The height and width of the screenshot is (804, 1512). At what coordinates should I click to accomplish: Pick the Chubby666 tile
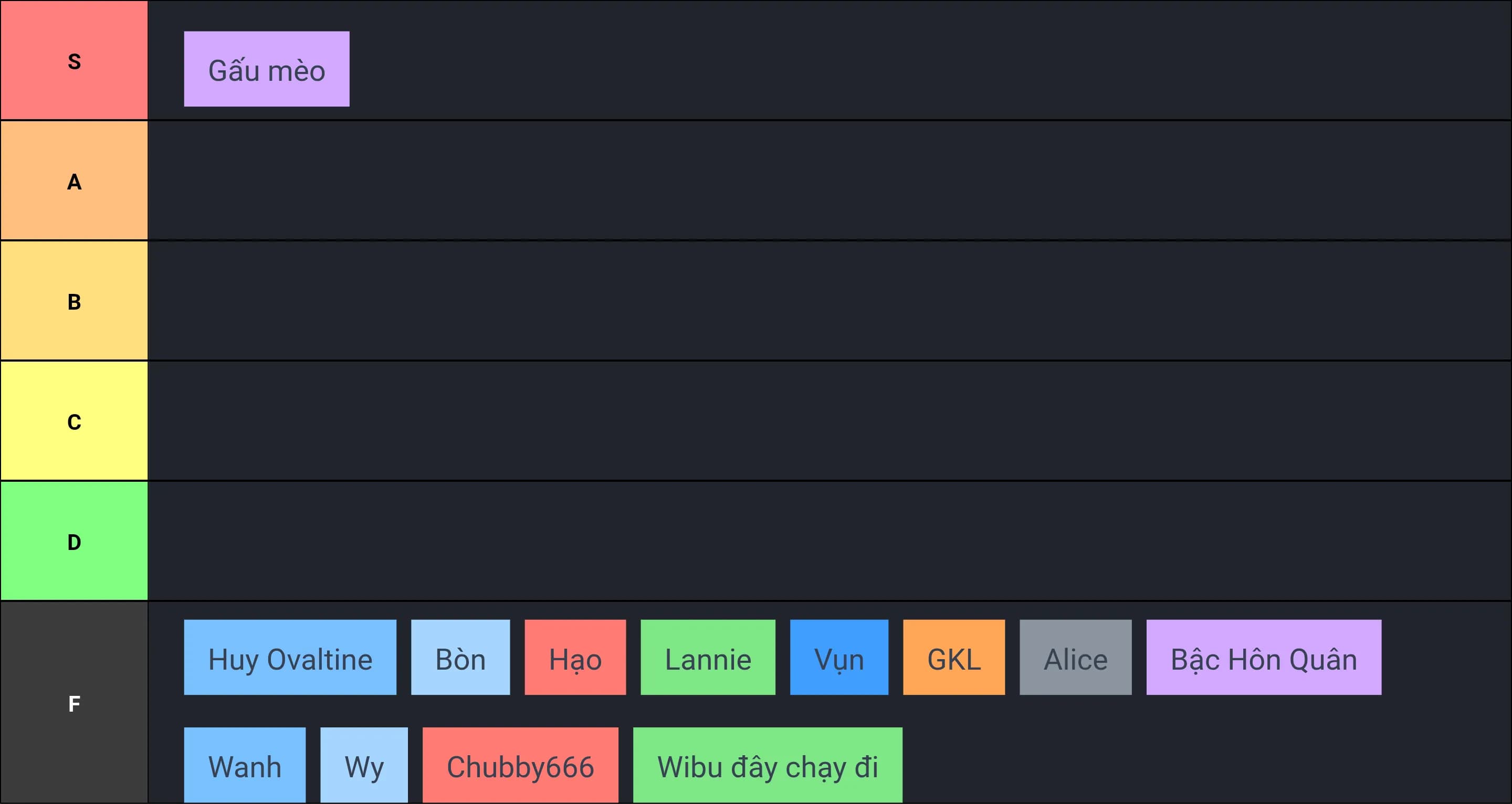(520, 765)
